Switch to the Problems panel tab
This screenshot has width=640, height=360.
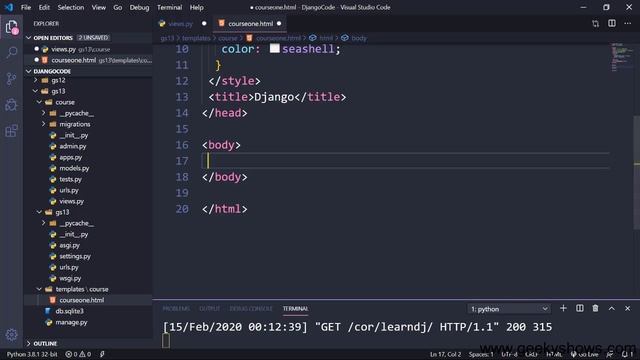tap(176, 309)
